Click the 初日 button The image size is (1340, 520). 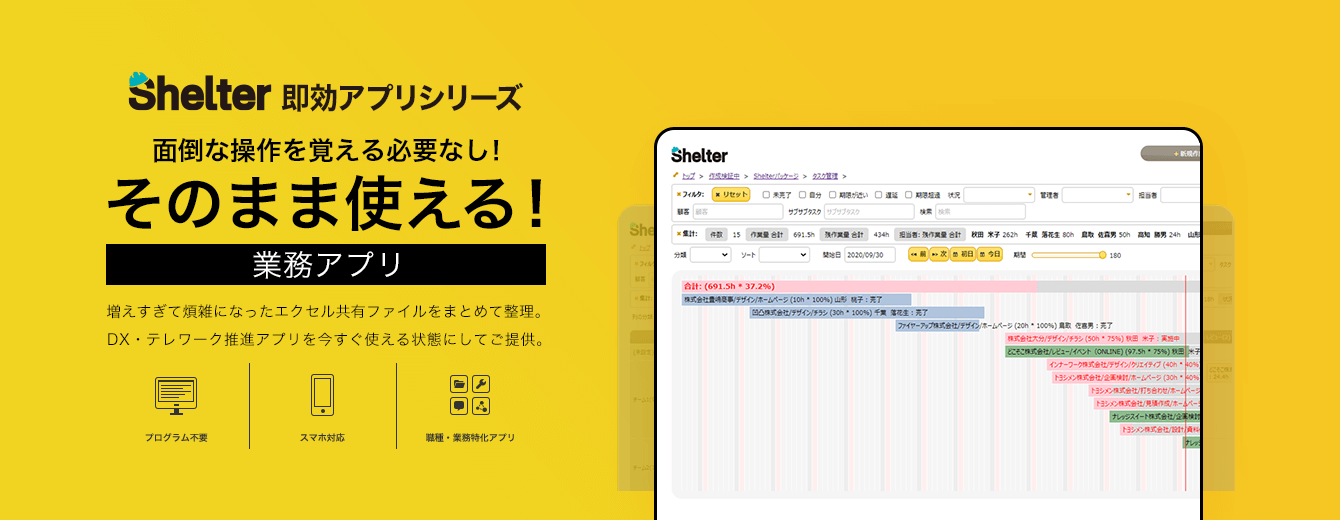(x=962, y=254)
